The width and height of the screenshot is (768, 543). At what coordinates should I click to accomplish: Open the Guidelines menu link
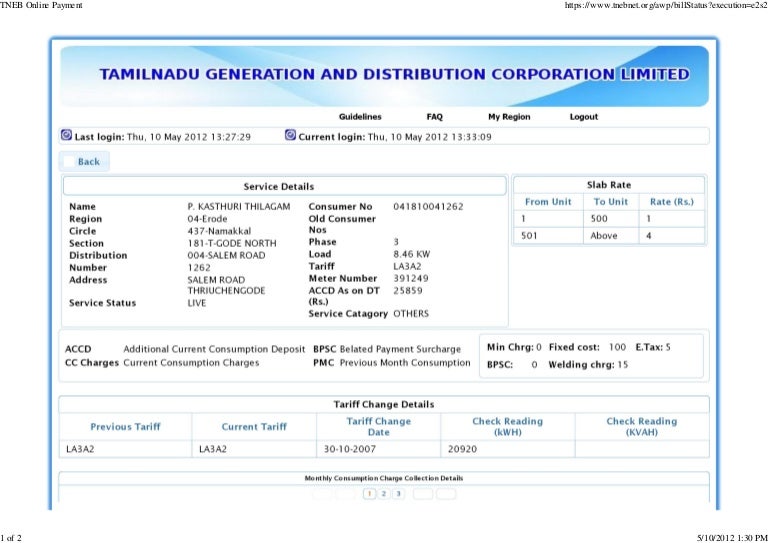pos(360,117)
